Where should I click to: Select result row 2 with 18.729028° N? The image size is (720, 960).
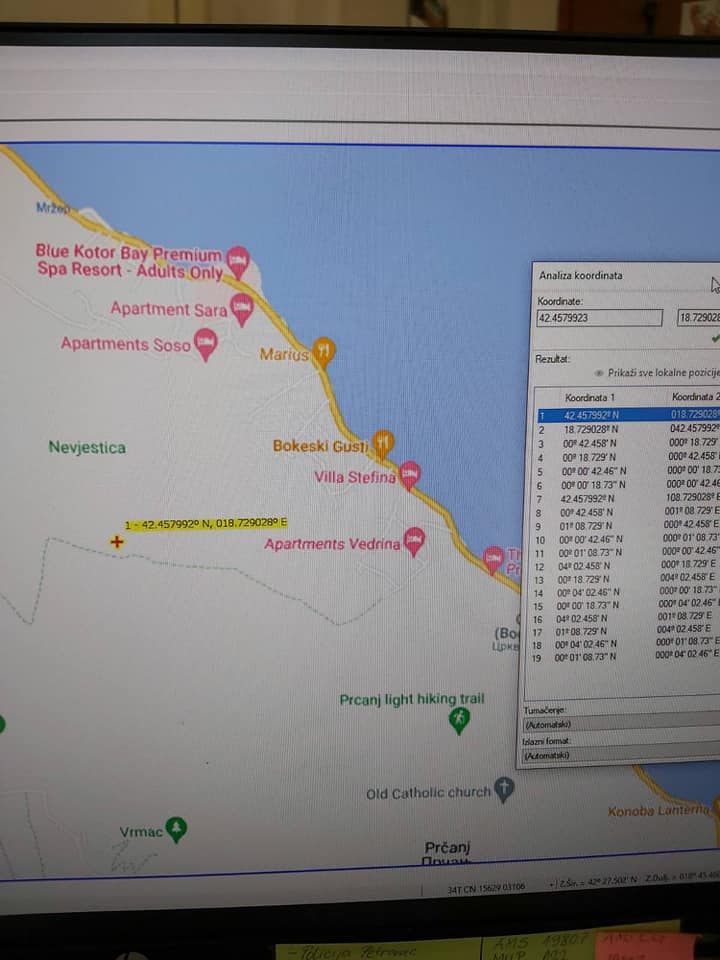tap(629, 429)
